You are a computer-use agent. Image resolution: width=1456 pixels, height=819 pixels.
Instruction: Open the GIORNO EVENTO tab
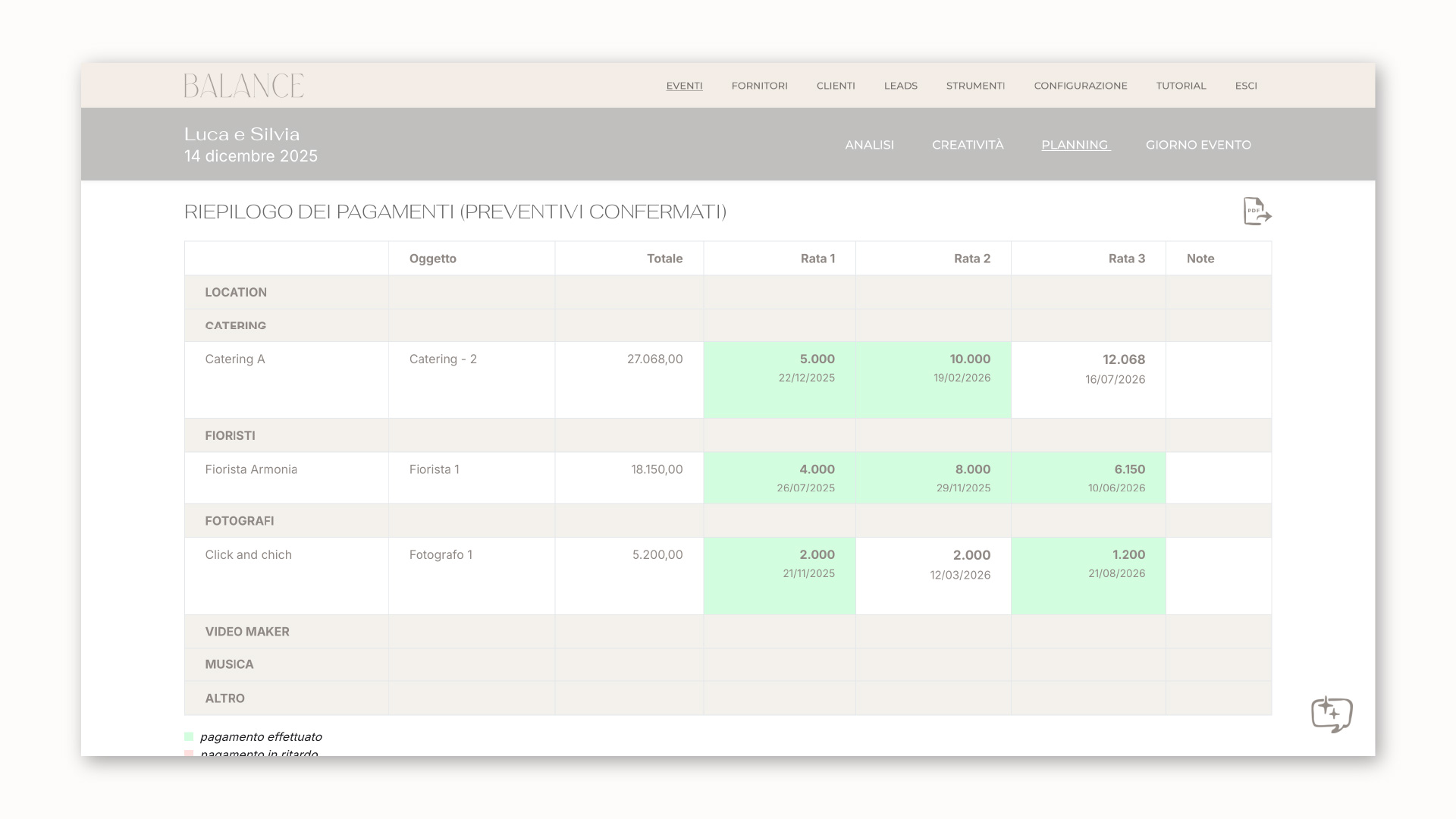coord(1198,145)
